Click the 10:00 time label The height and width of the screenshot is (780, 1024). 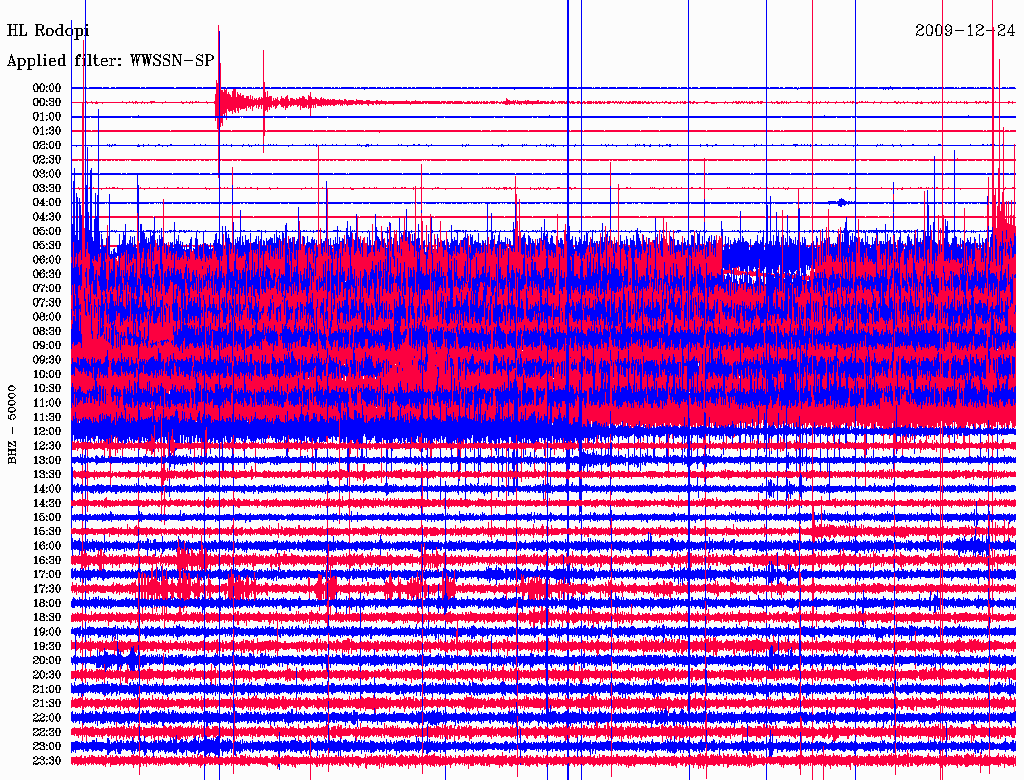click(47, 374)
